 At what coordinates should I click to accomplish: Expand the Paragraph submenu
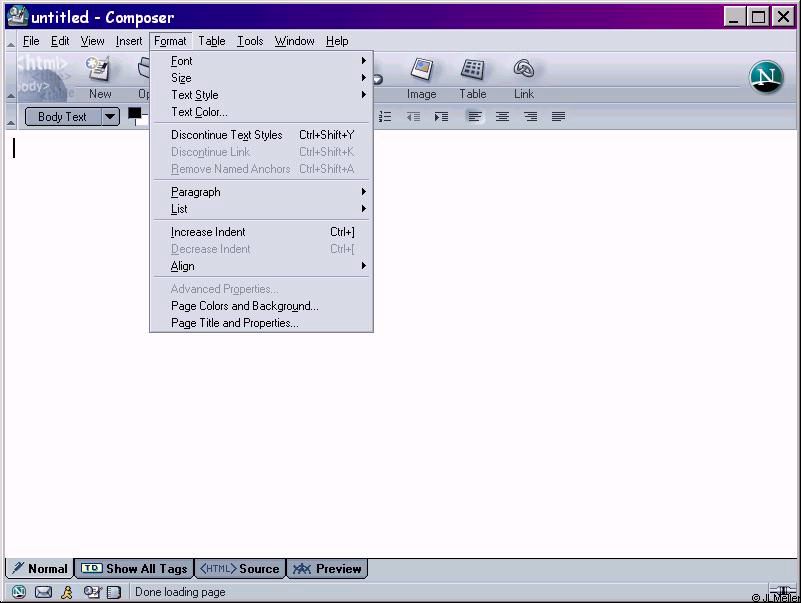pos(262,192)
